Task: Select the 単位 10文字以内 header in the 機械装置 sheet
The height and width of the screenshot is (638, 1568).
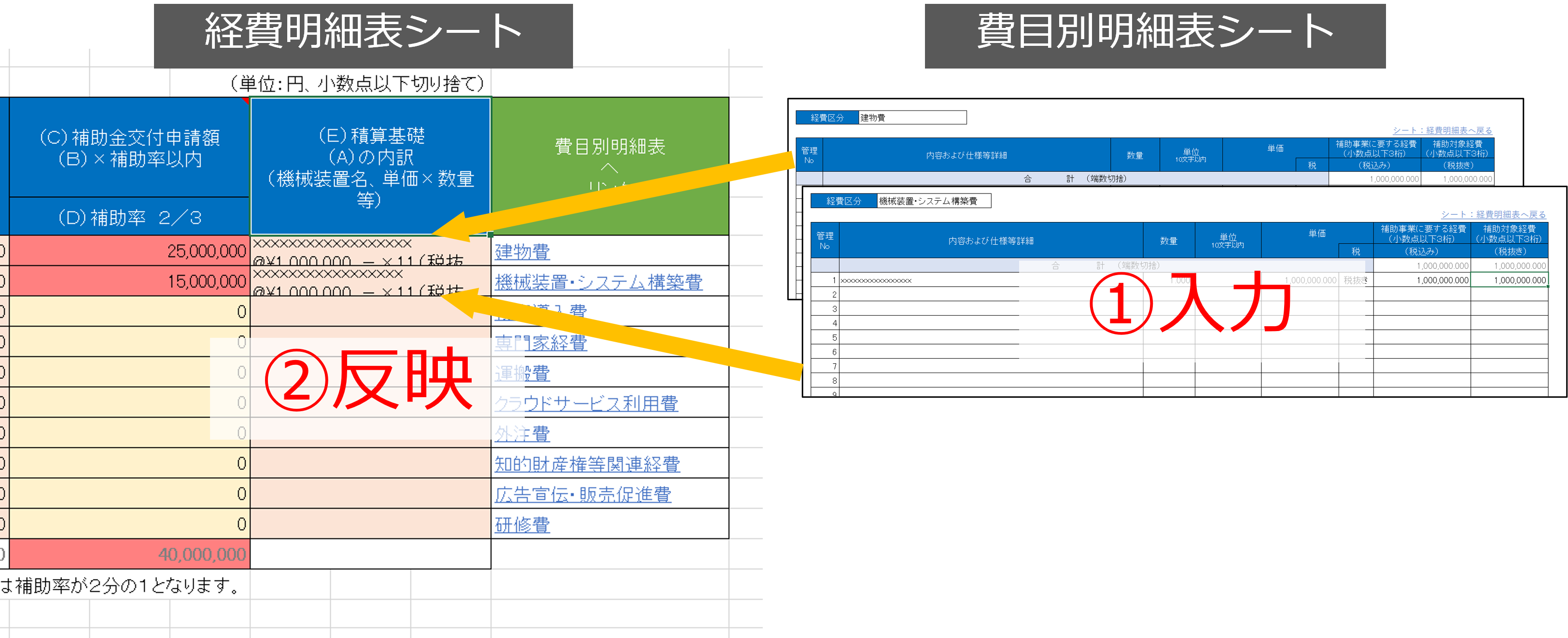Action: [x=1228, y=240]
